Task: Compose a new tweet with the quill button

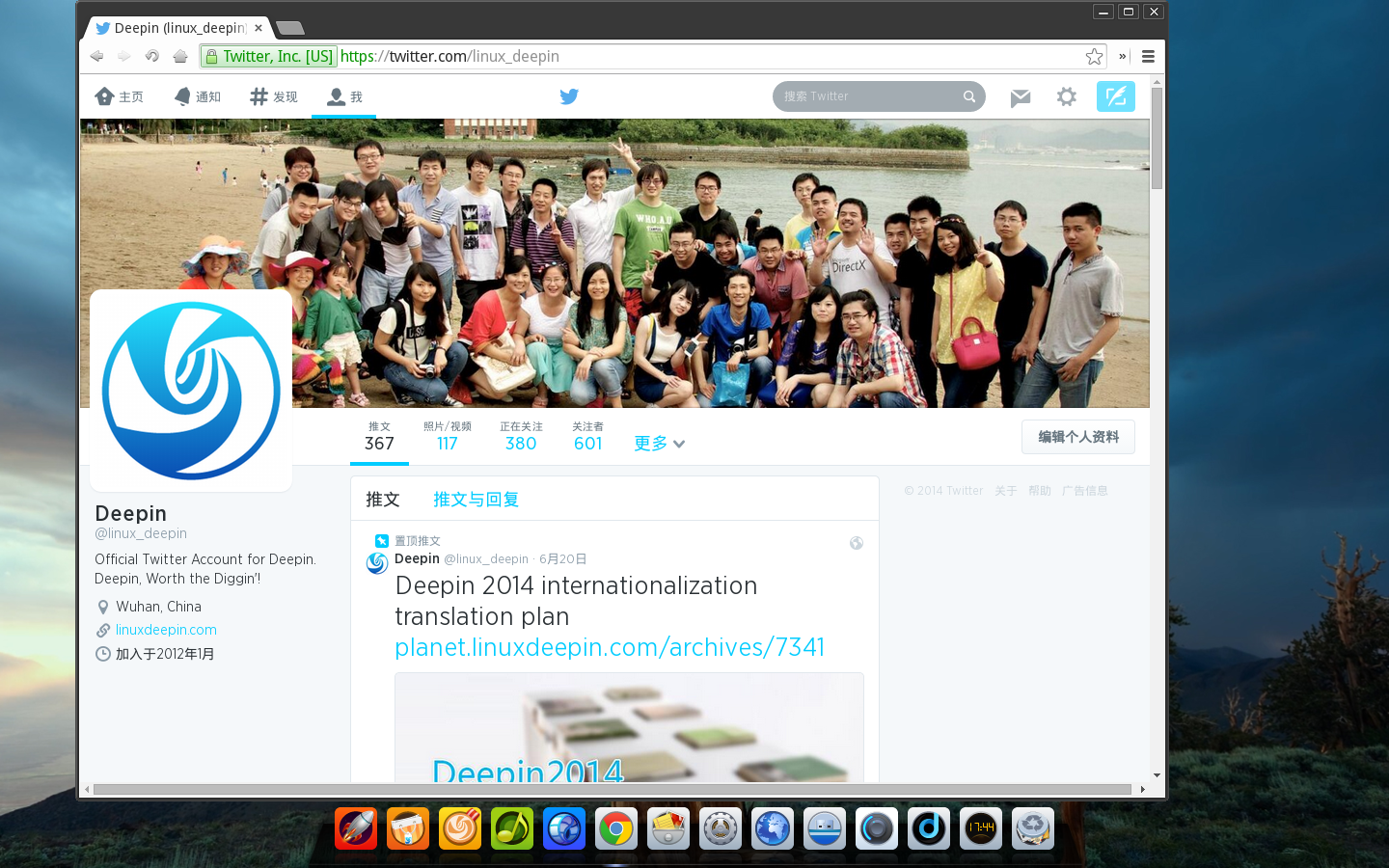Action: pyautogui.click(x=1116, y=96)
